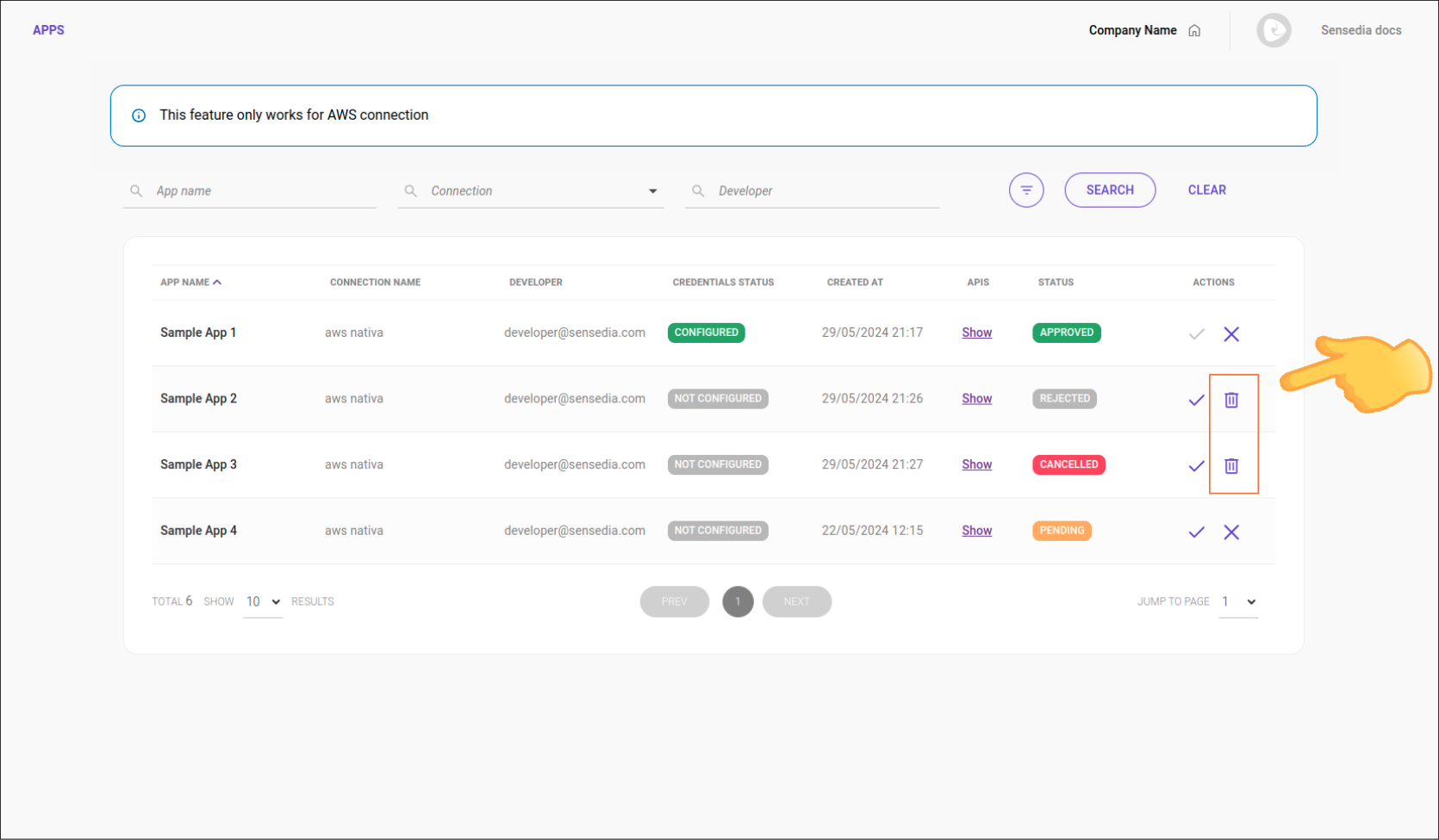Delete Sample App 2 via the trash icon

click(x=1231, y=400)
